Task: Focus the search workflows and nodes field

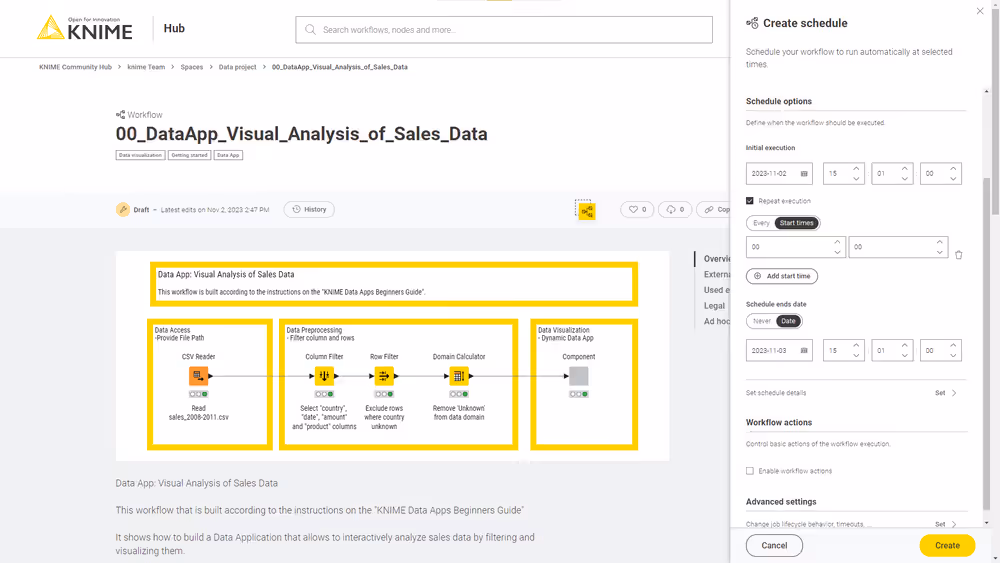Action: (504, 30)
